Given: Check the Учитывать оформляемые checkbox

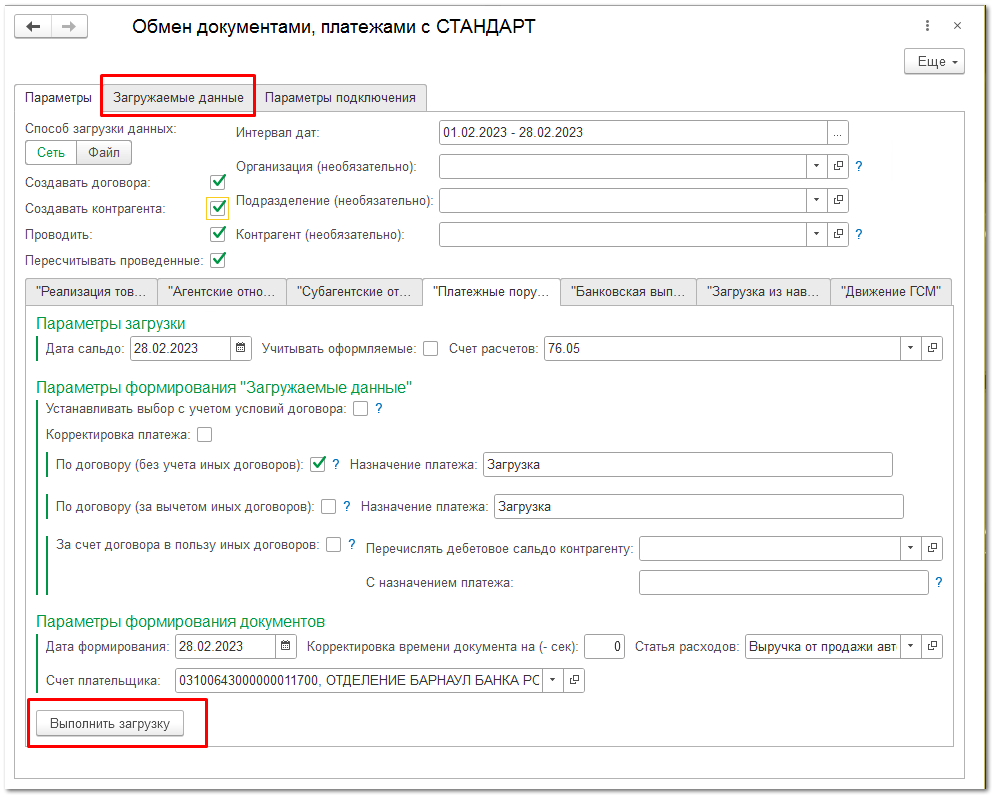Looking at the screenshot, I should coord(430,348).
